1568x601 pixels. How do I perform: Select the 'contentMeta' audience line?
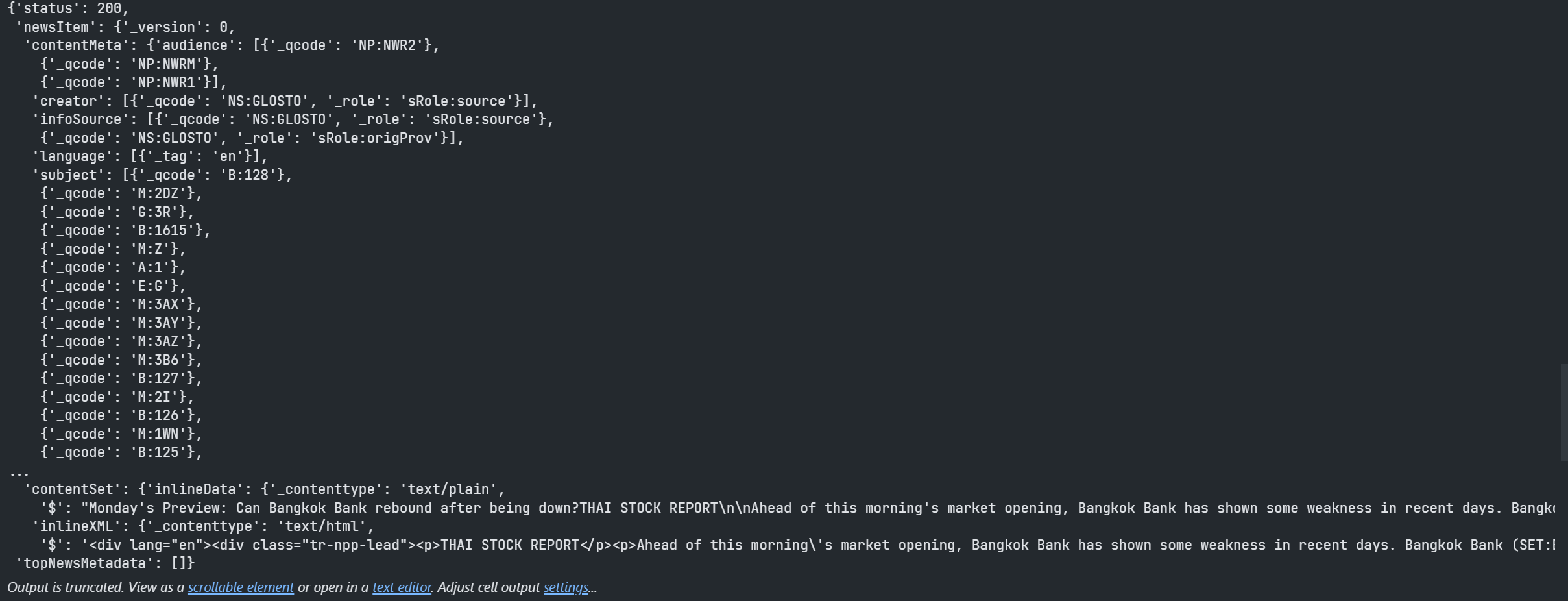[232, 45]
